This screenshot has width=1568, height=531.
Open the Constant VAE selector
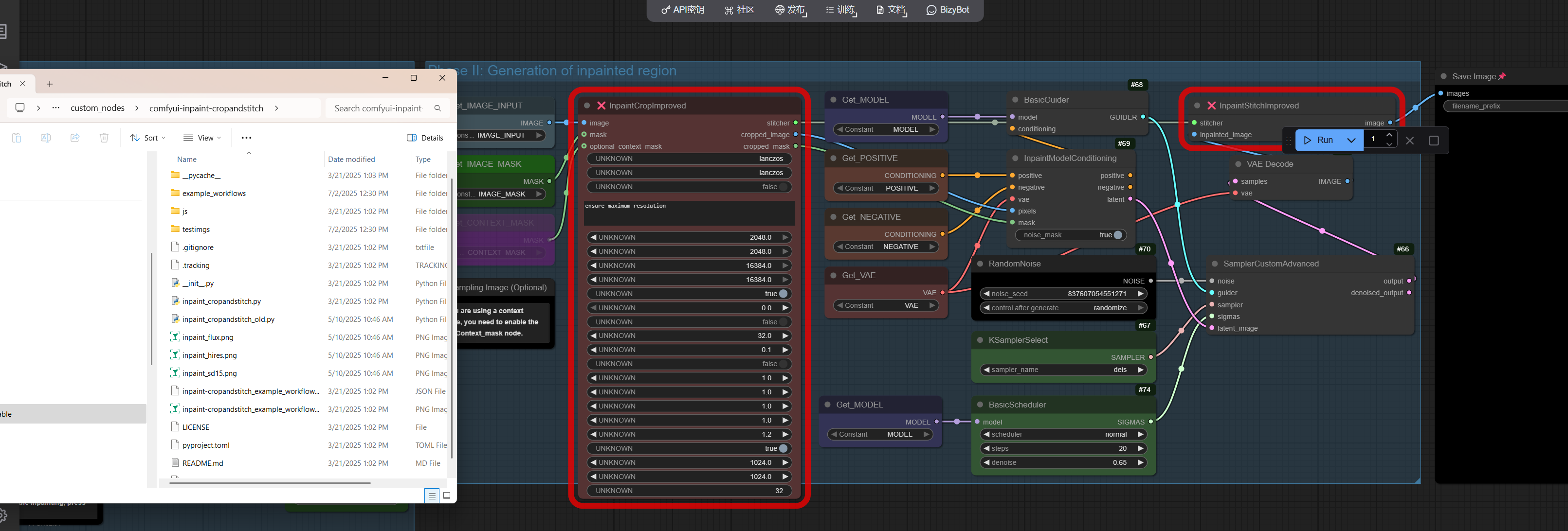pos(886,305)
